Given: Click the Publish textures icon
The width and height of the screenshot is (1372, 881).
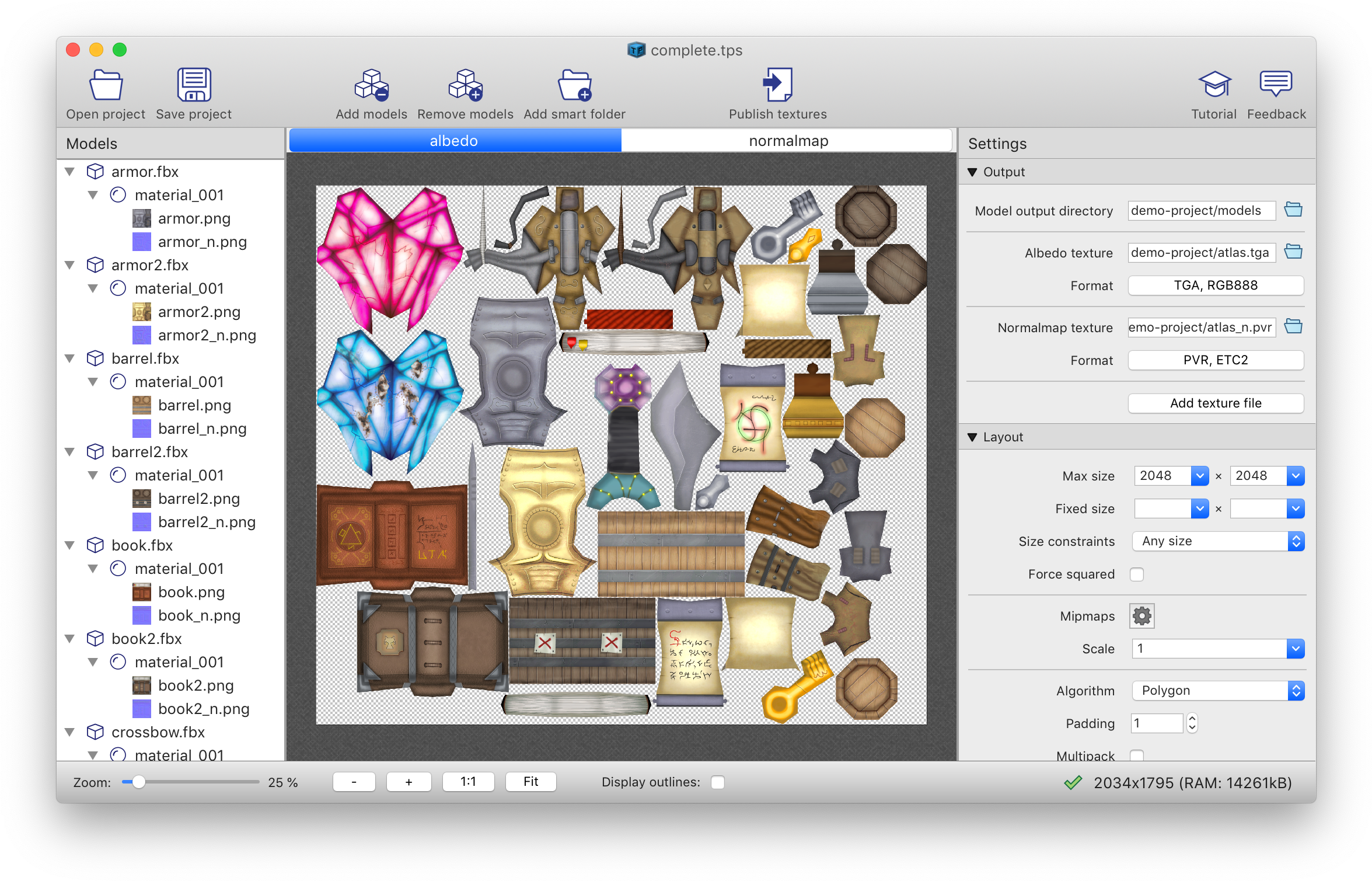Looking at the screenshot, I should click(x=777, y=86).
